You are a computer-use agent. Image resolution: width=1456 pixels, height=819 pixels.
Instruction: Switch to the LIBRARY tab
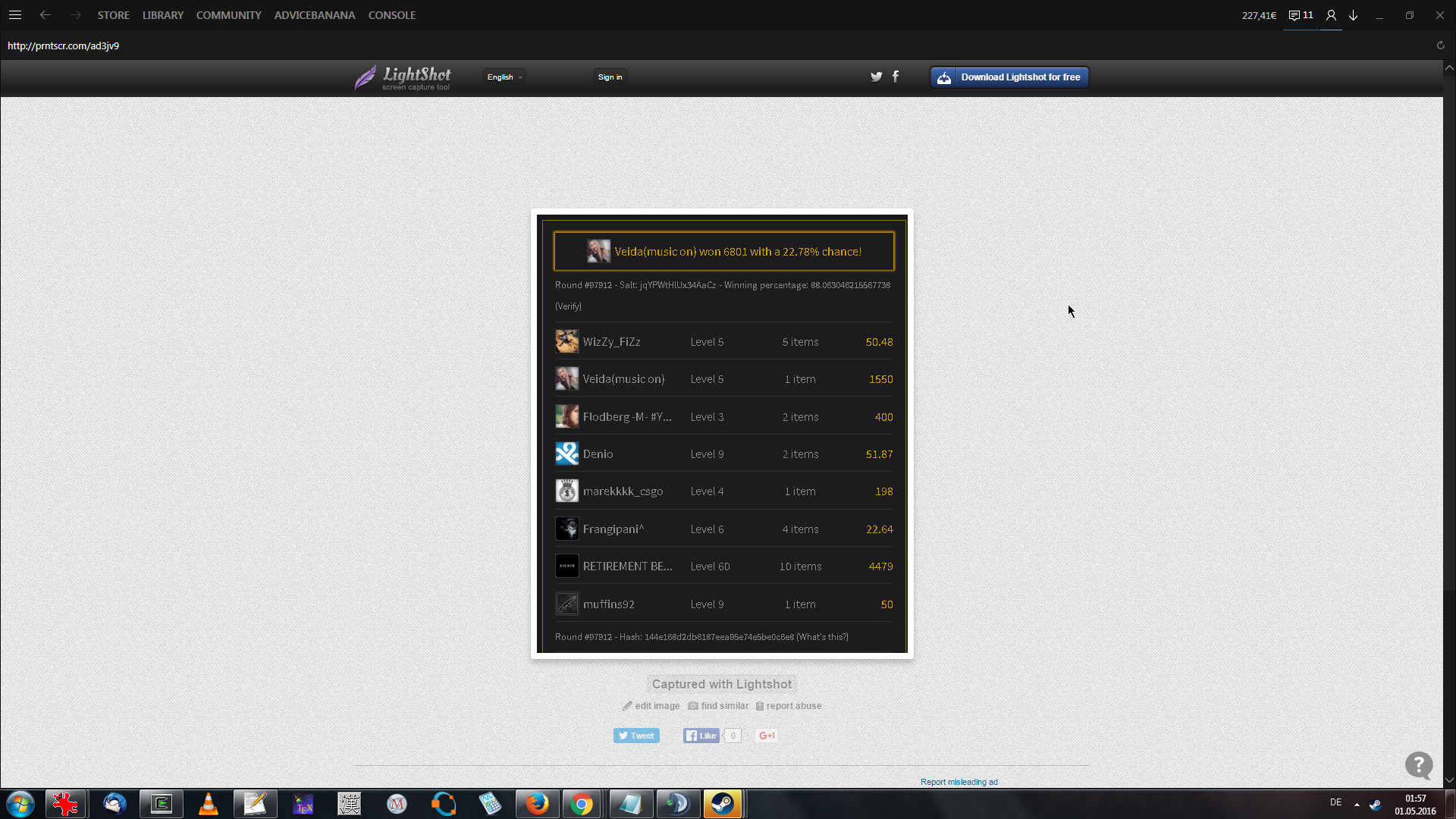tap(163, 15)
